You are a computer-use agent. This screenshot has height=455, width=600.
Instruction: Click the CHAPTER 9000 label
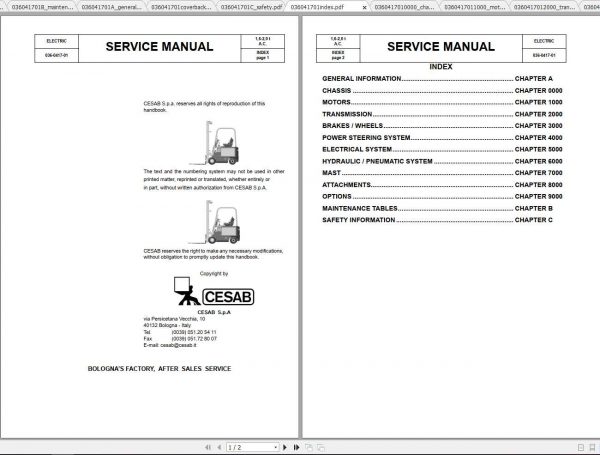538,196
